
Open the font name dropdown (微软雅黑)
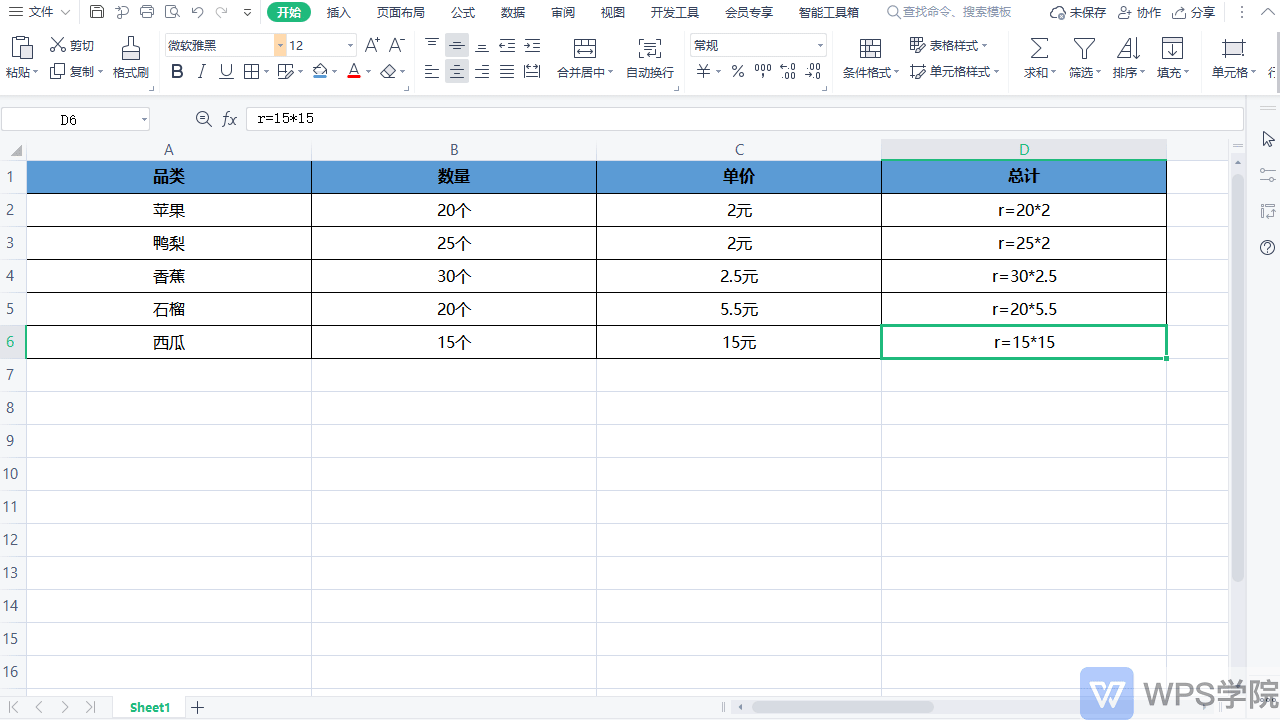point(280,45)
